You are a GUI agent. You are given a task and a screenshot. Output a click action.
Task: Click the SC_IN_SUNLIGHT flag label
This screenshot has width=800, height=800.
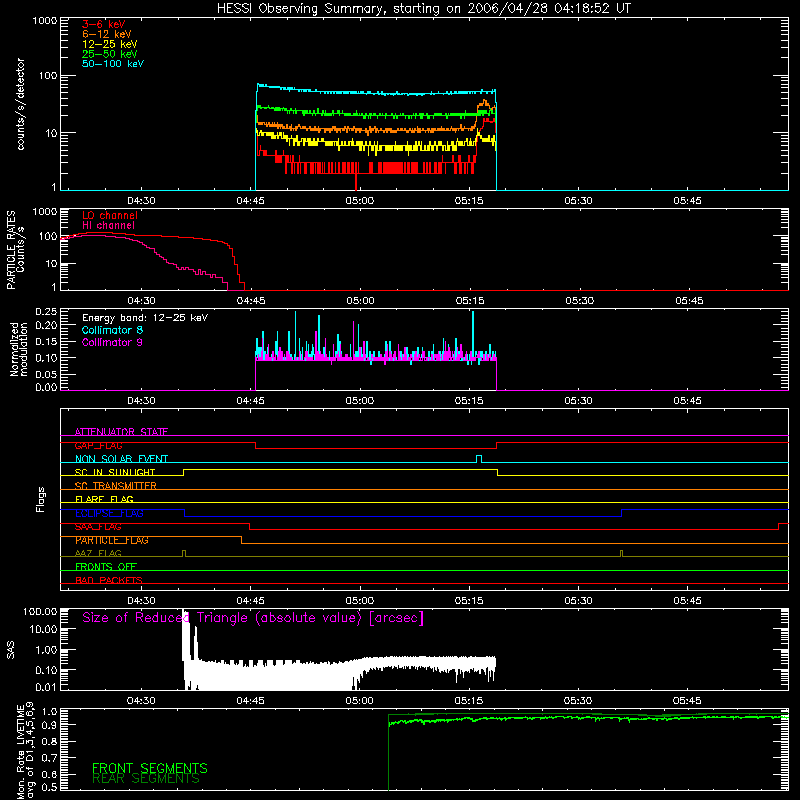pyautogui.click(x=115, y=472)
